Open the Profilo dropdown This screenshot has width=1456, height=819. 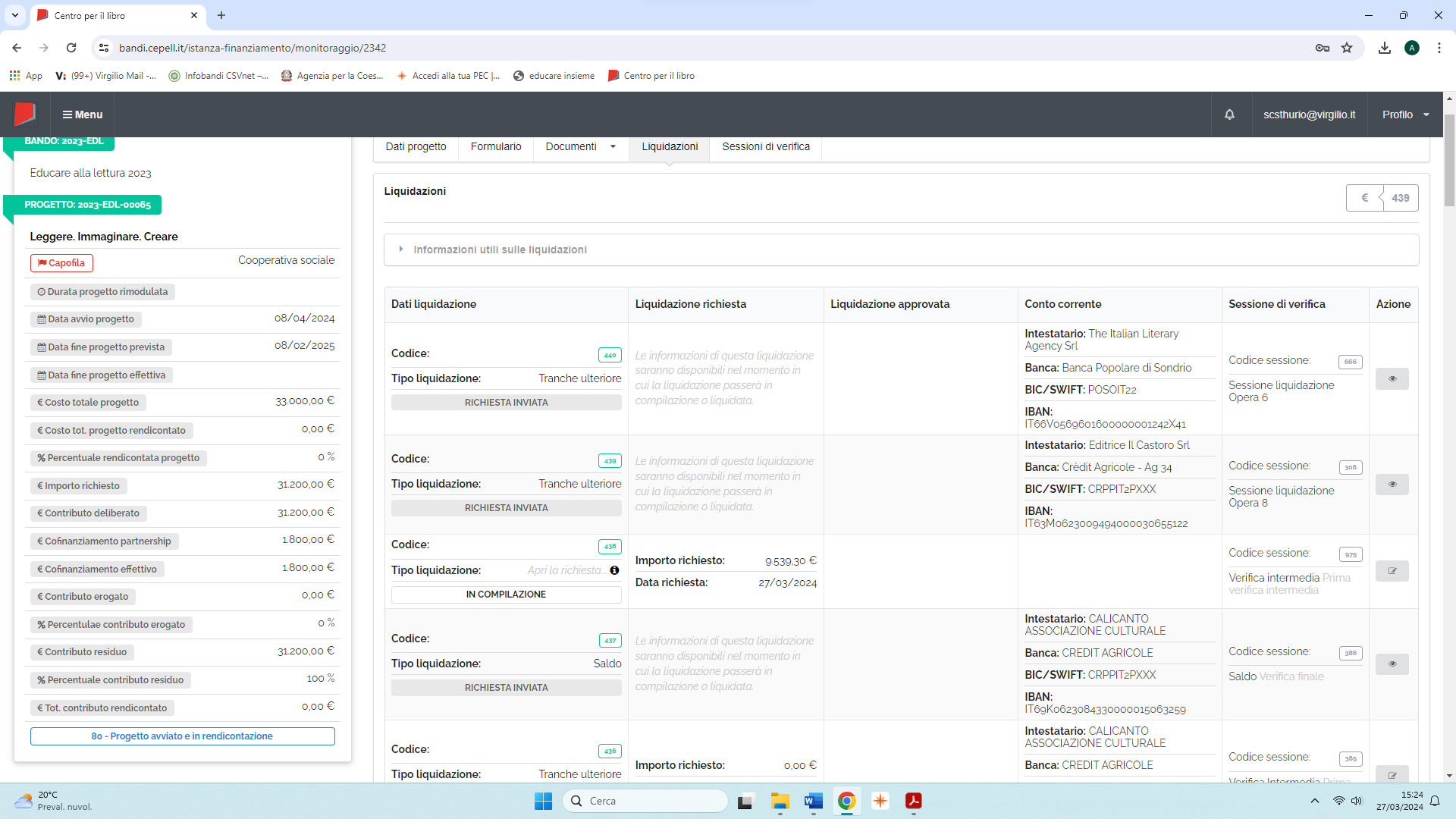pyautogui.click(x=1405, y=115)
